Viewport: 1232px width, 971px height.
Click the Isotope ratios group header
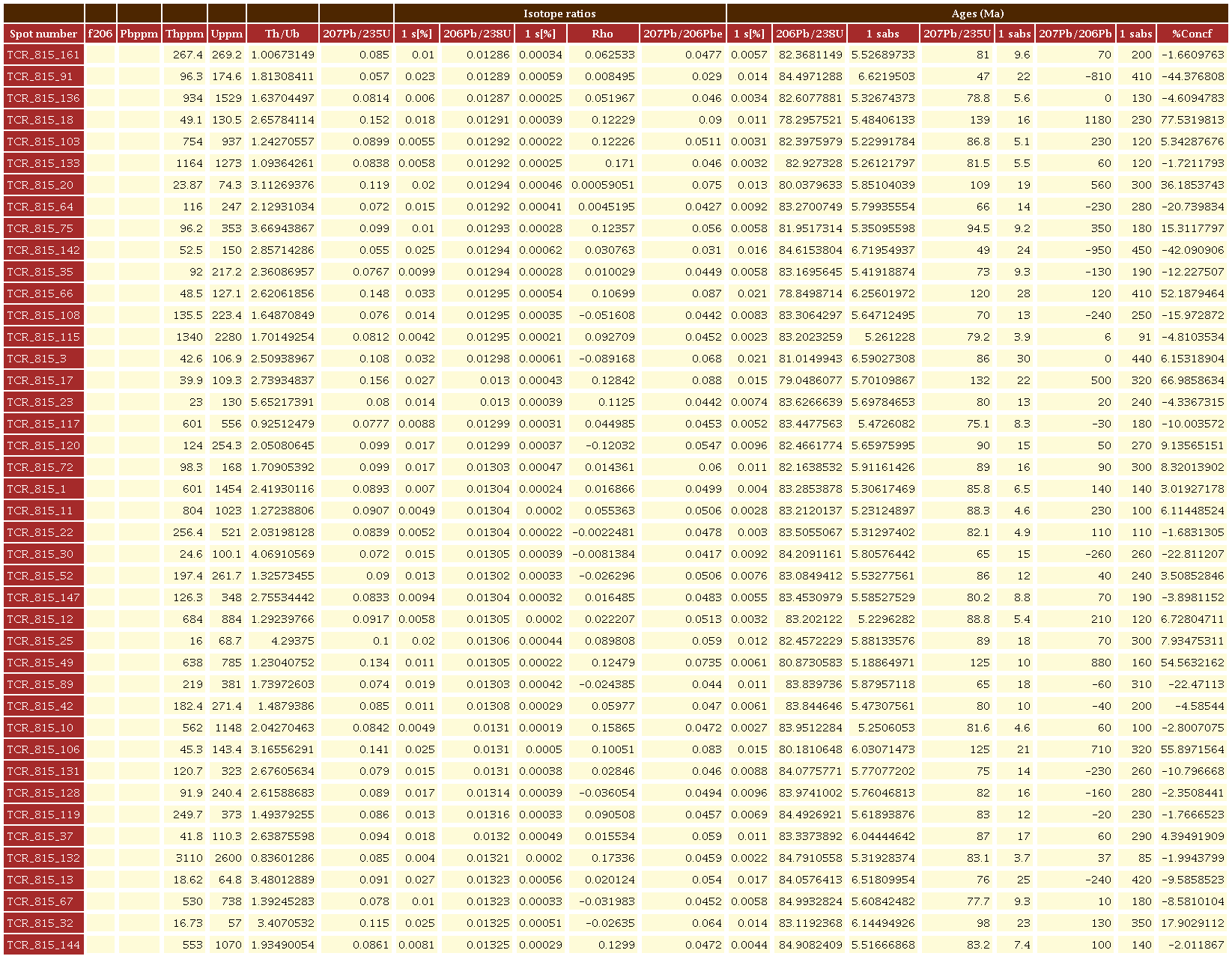coord(559,13)
